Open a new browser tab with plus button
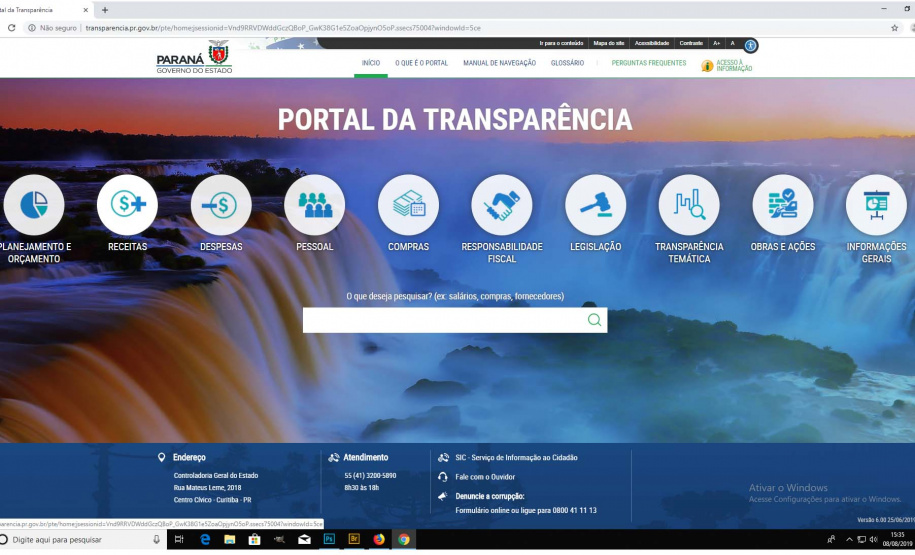 pyautogui.click(x=105, y=10)
